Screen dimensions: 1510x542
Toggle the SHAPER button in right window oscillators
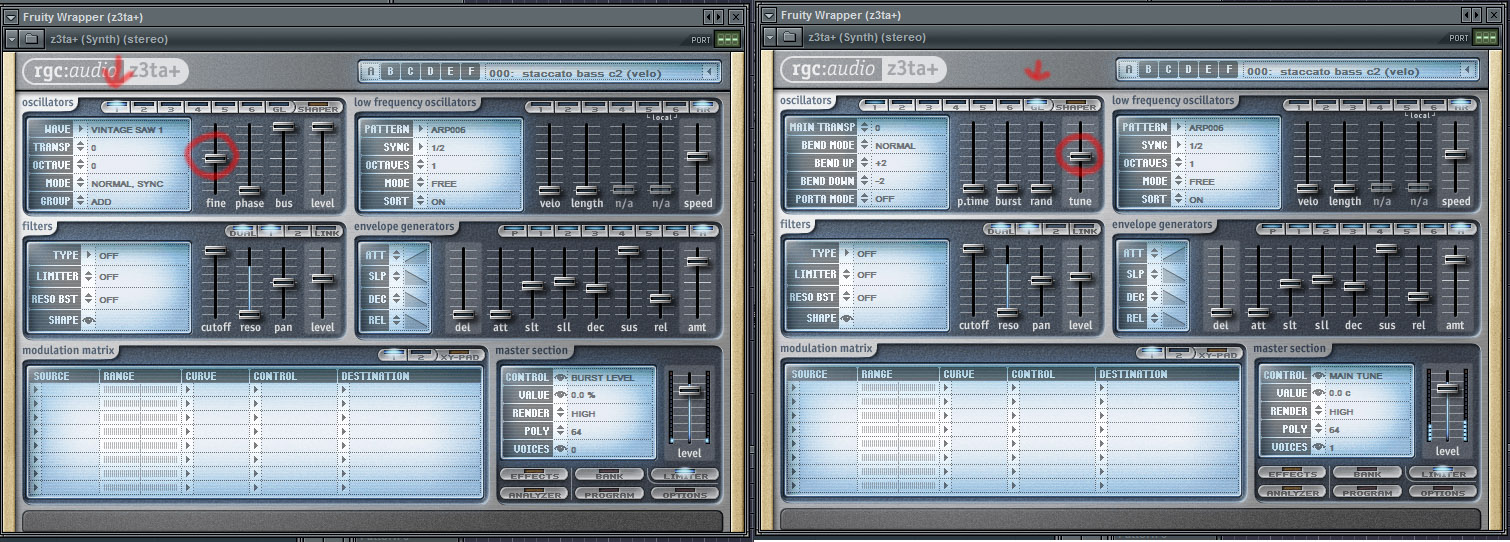pos(1076,106)
